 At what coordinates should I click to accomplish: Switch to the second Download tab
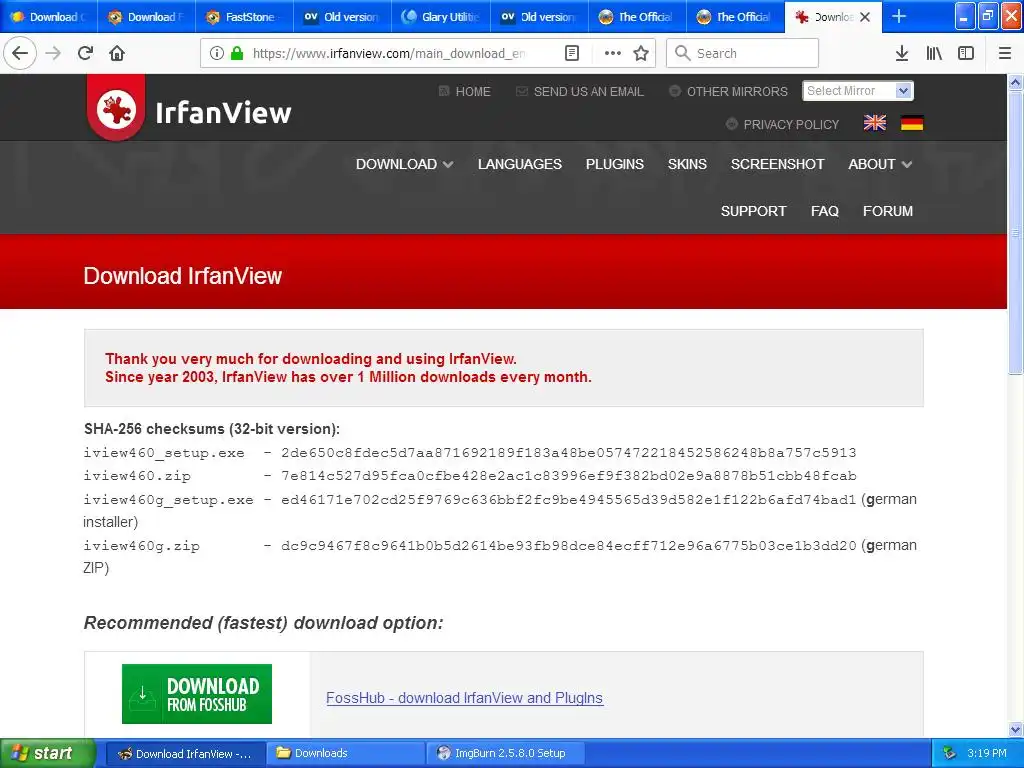pos(147,17)
